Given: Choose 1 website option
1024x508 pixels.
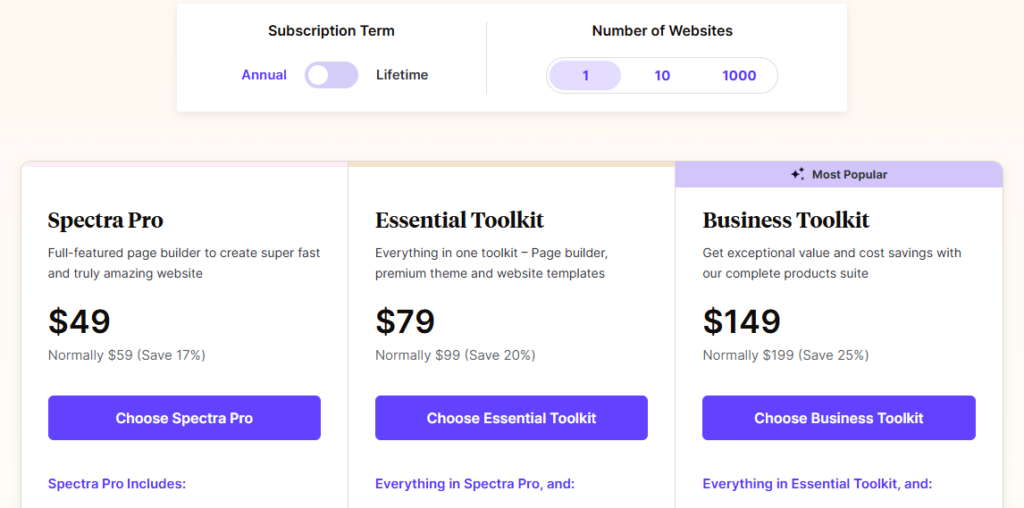Looking at the screenshot, I should coord(585,76).
